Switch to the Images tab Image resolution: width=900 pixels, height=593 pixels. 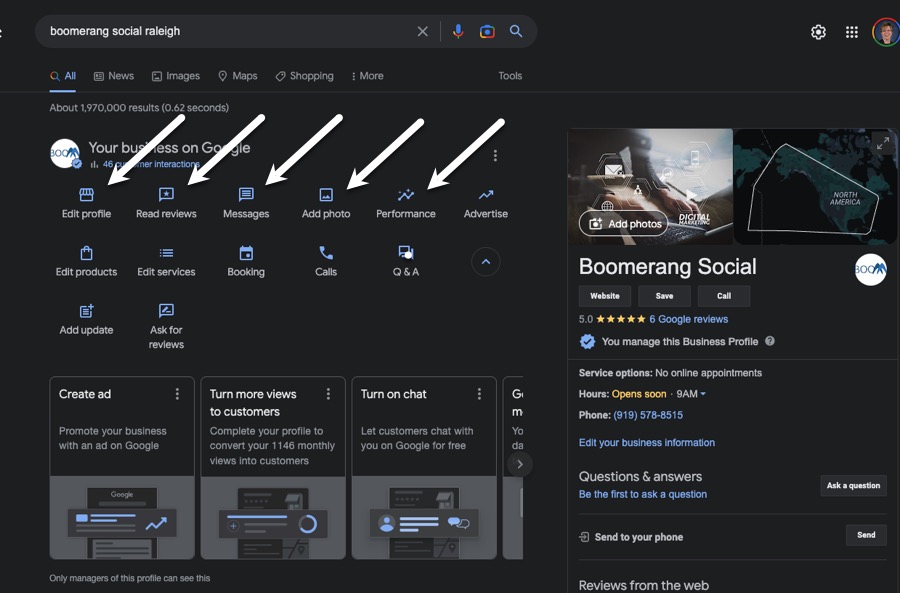[x=176, y=76]
